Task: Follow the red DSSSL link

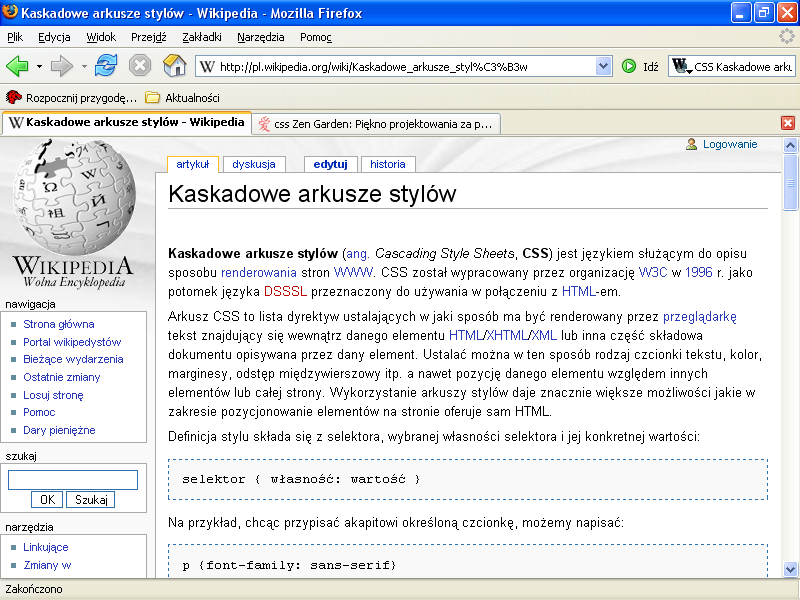Action: 285,291
